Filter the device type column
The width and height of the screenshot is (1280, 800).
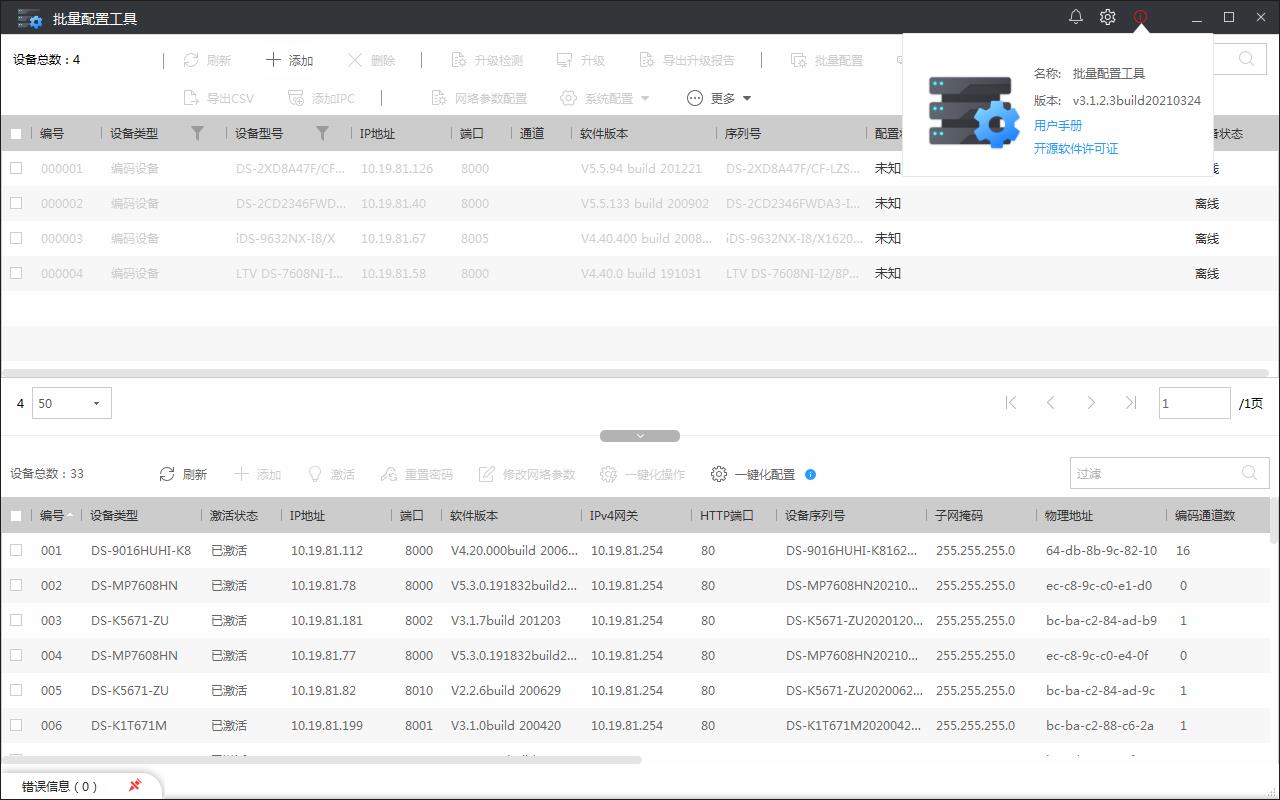(x=197, y=133)
